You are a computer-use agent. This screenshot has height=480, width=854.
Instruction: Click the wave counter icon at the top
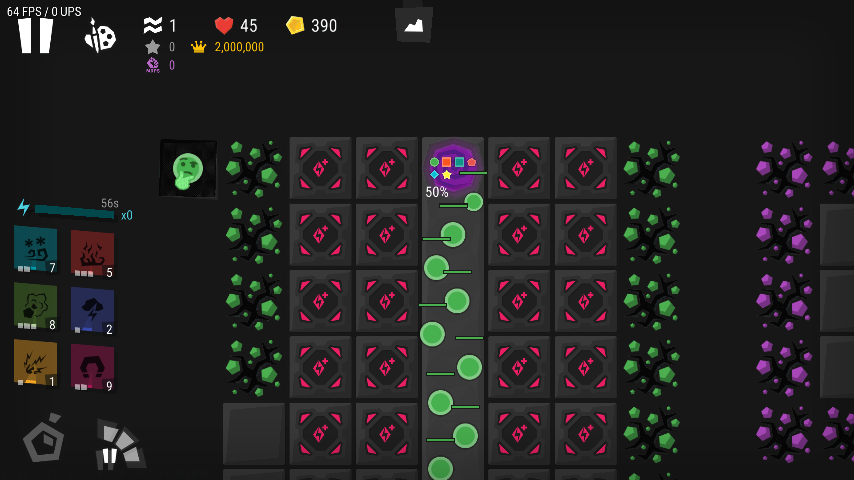point(153,25)
